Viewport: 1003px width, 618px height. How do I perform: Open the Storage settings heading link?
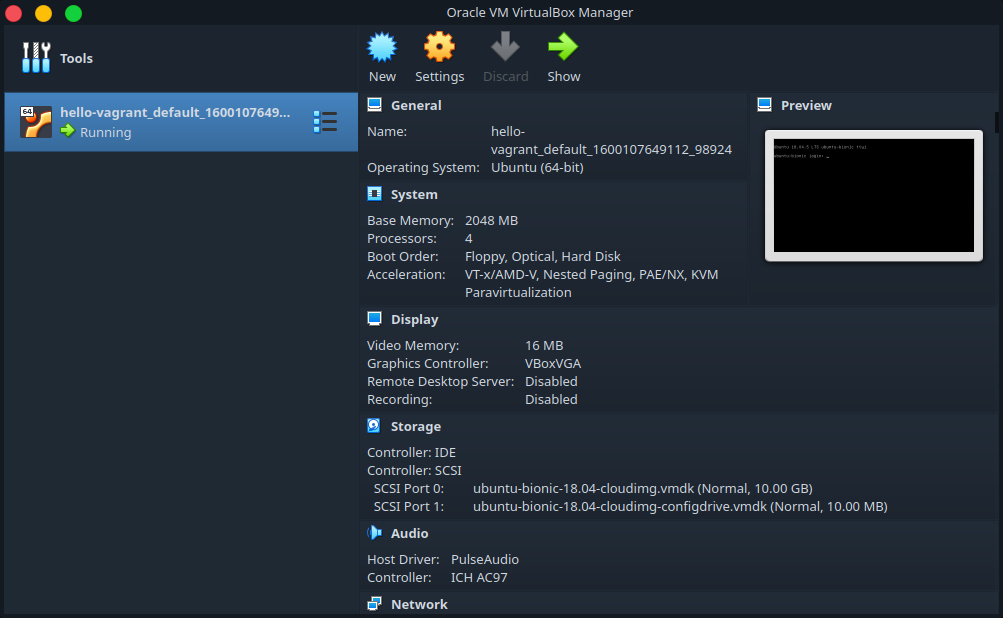(x=416, y=426)
